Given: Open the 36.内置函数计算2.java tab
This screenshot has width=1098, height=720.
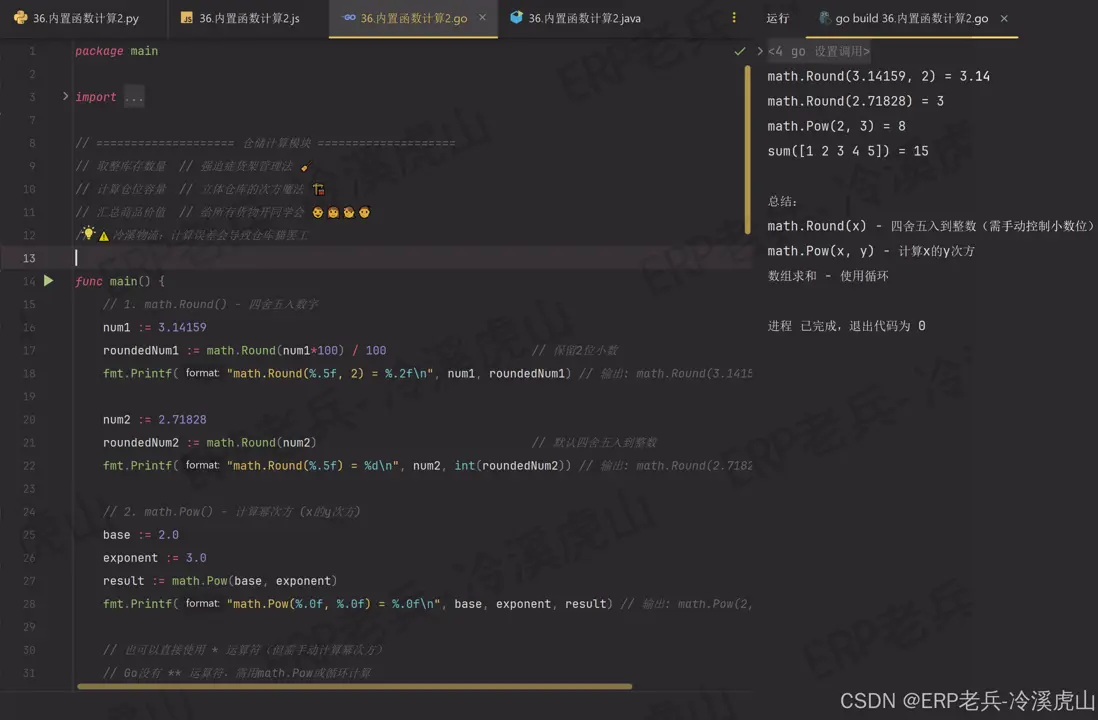Looking at the screenshot, I should 576,18.
